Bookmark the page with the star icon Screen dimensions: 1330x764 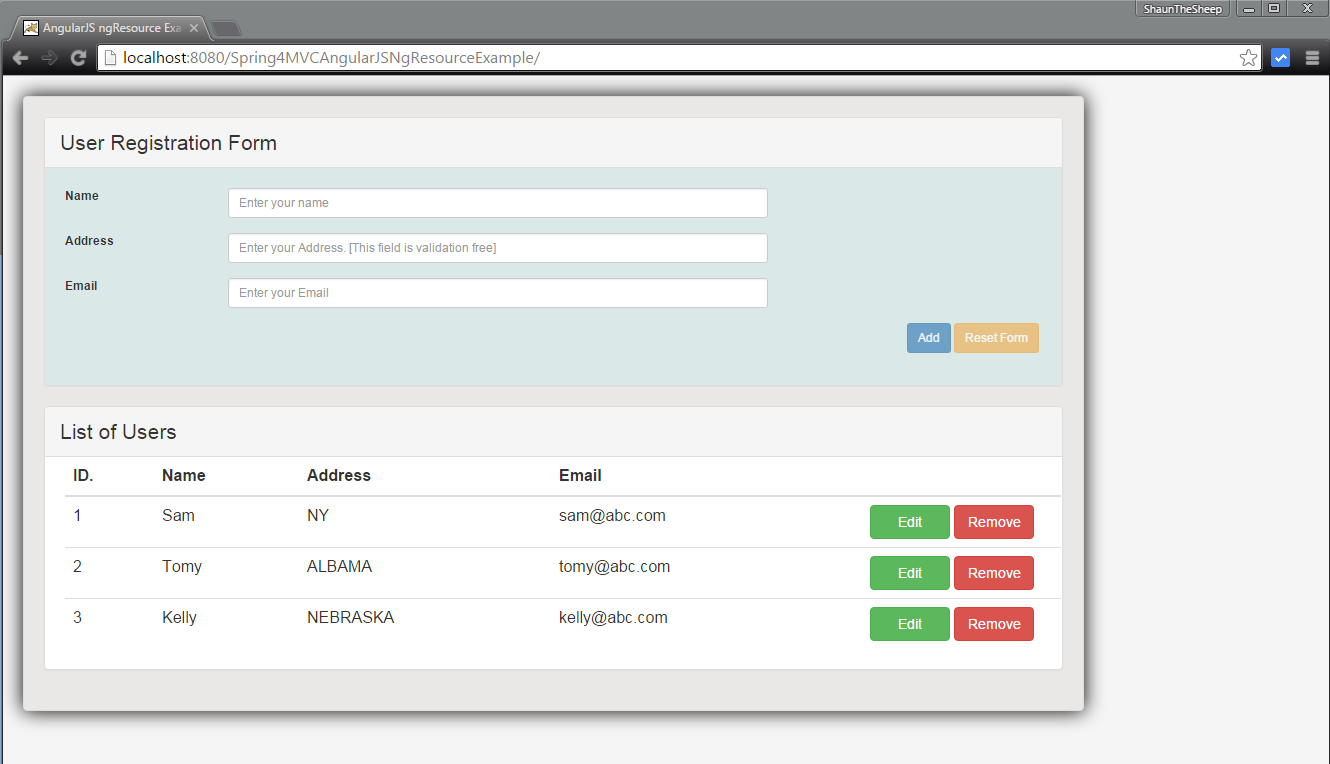[x=1247, y=57]
